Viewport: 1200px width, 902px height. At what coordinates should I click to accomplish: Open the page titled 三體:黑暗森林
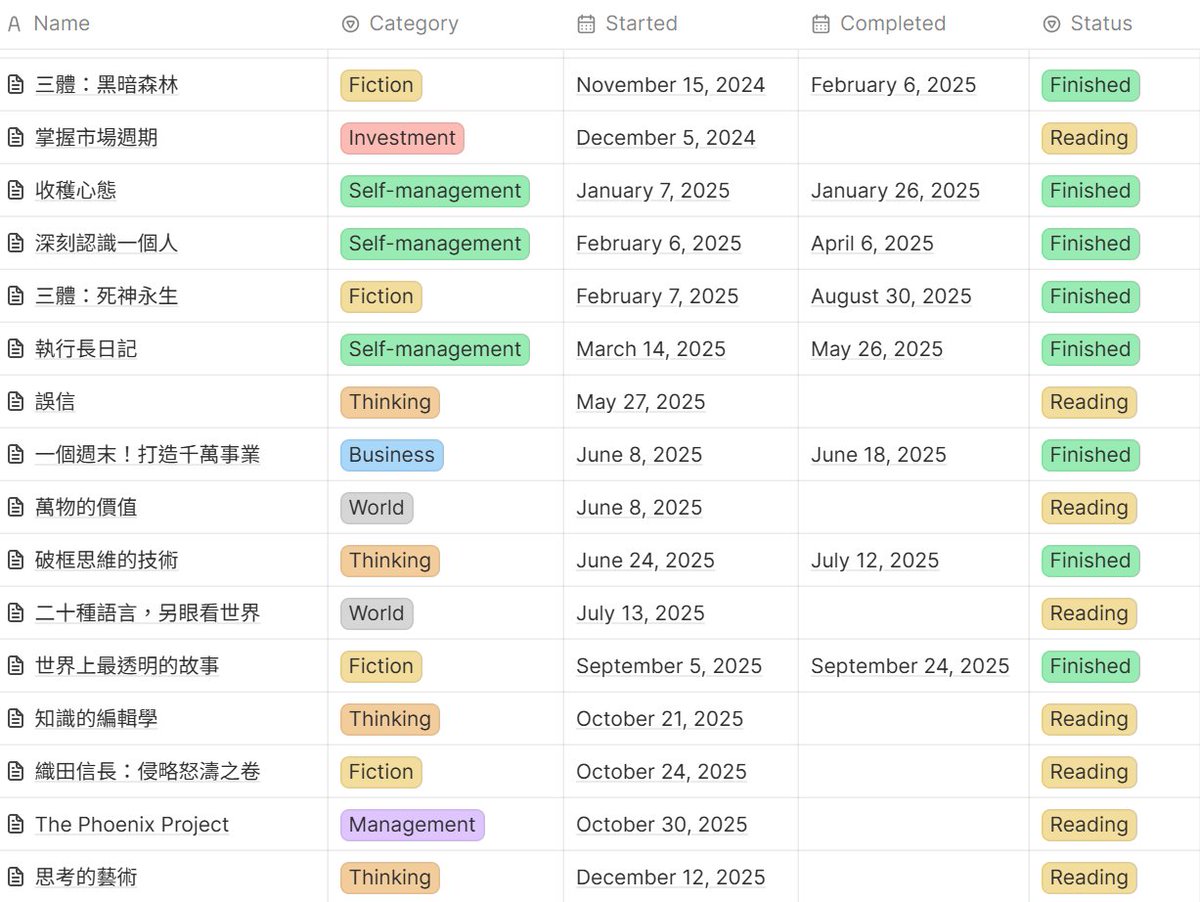click(106, 85)
